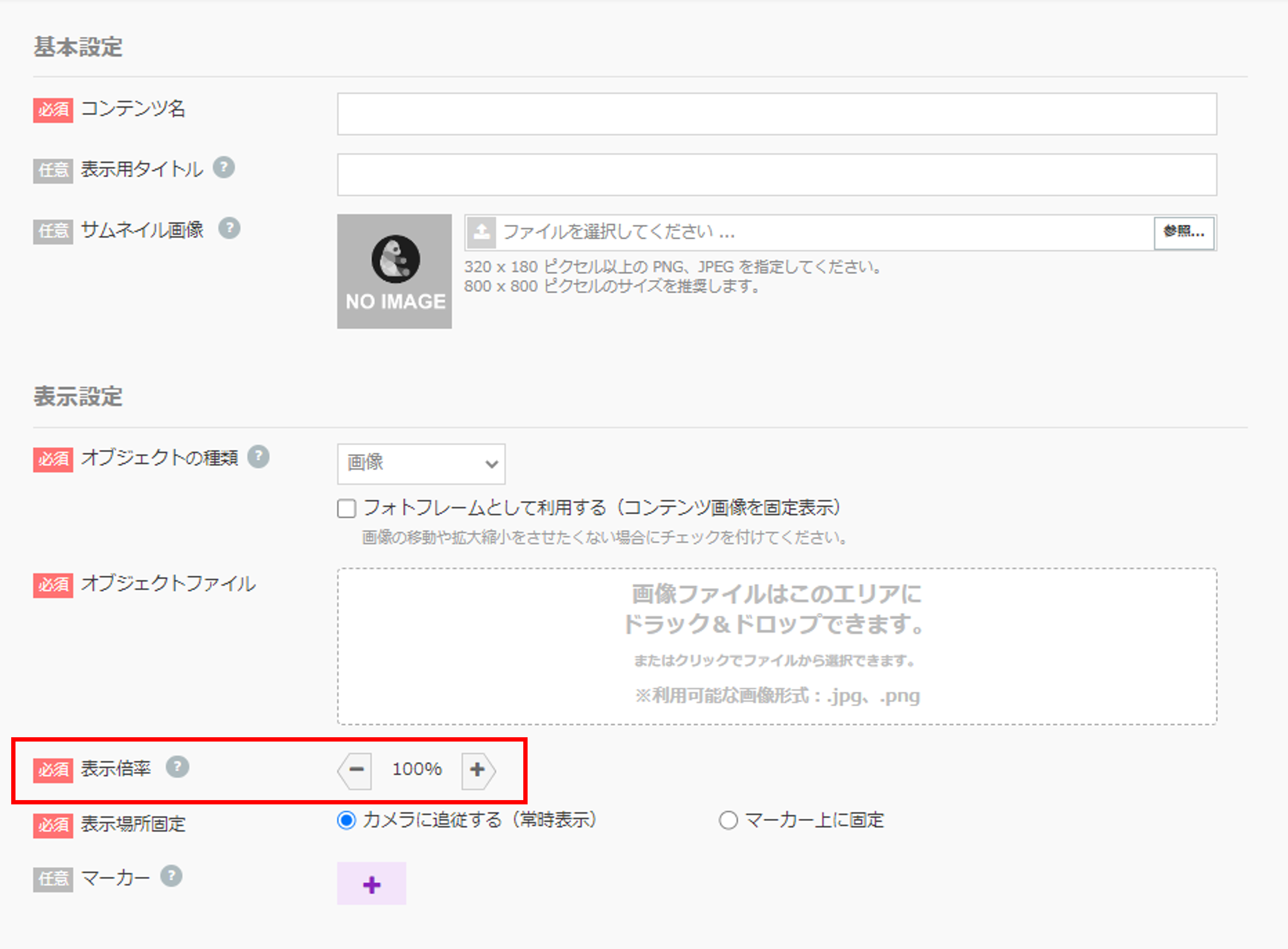
Task: Click the image file drag-and-drop area
Action: pos(776,646)
